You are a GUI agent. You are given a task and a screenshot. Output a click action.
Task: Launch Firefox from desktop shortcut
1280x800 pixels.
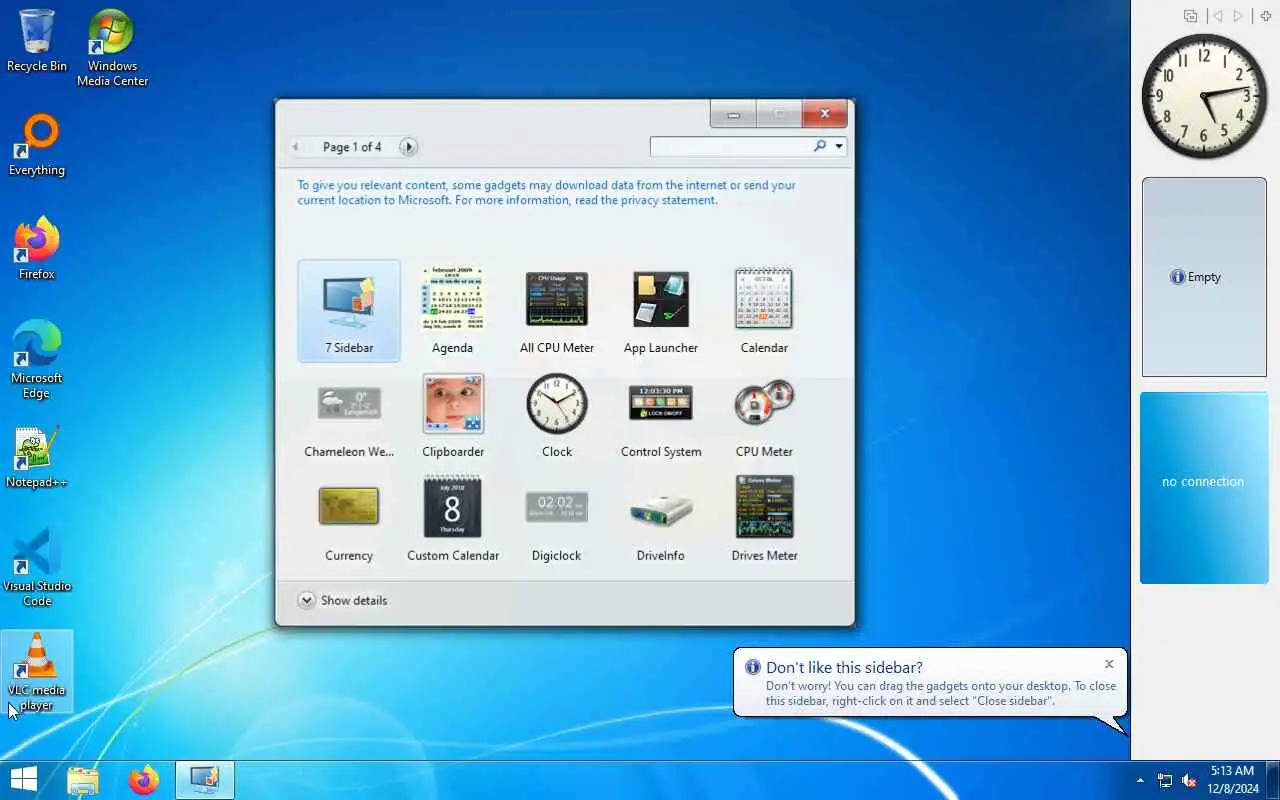[x=37, y=249]
